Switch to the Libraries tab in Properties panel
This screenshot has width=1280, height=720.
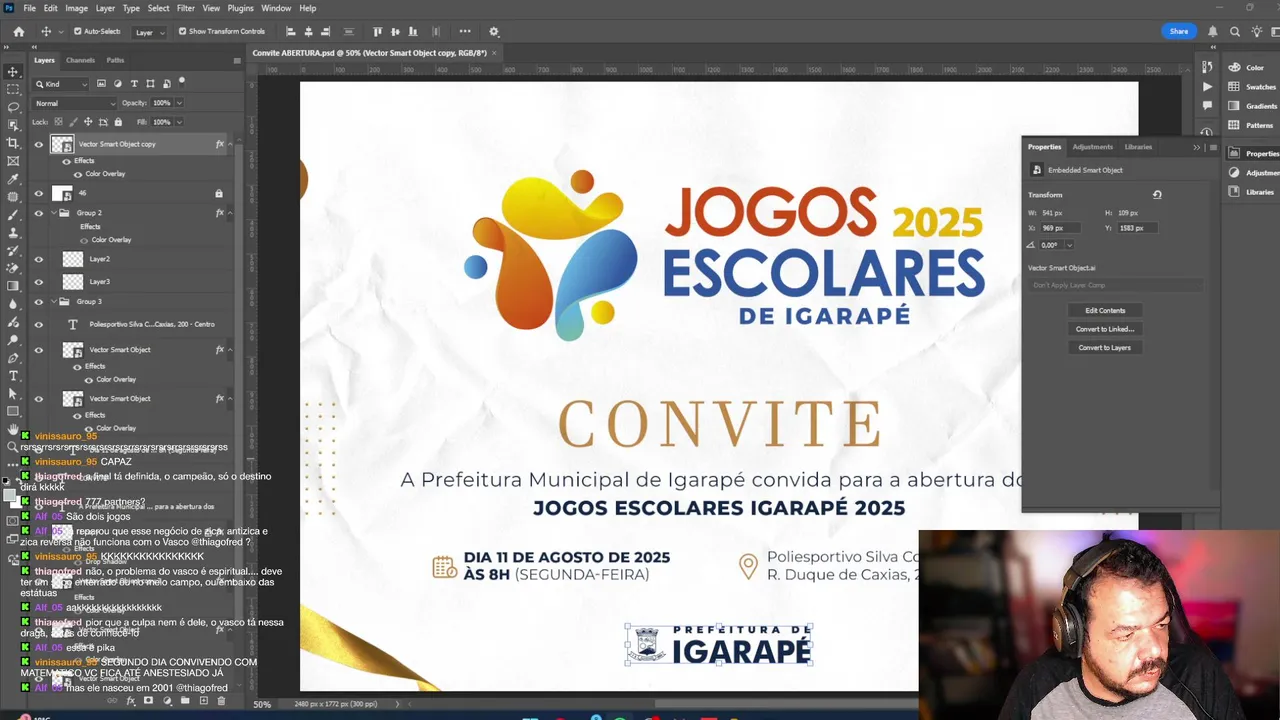click(x=1138, y=147)
